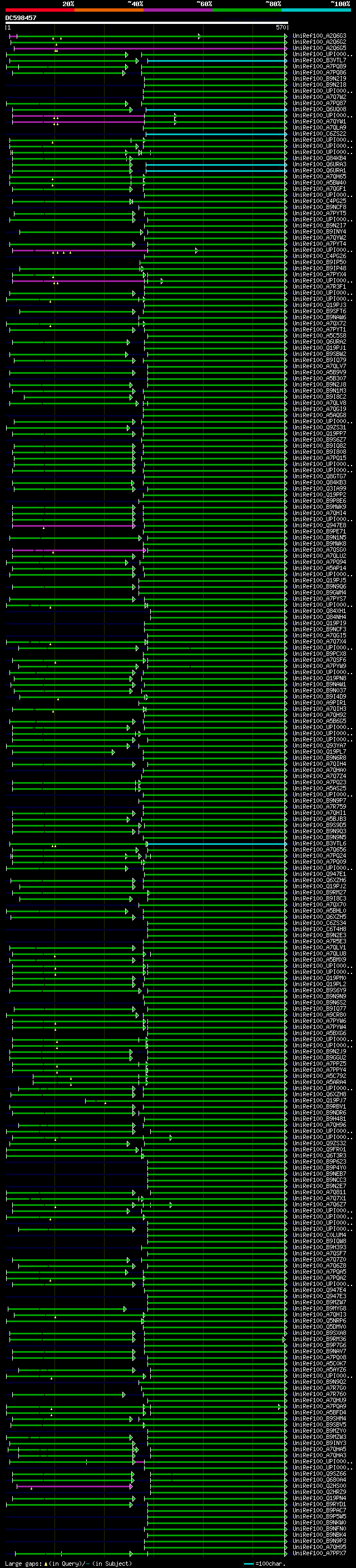Viewport: 356px width, 1568px height.
Task: Open hit UniRef100_A7QX72
Action: (x=319, y=324)
